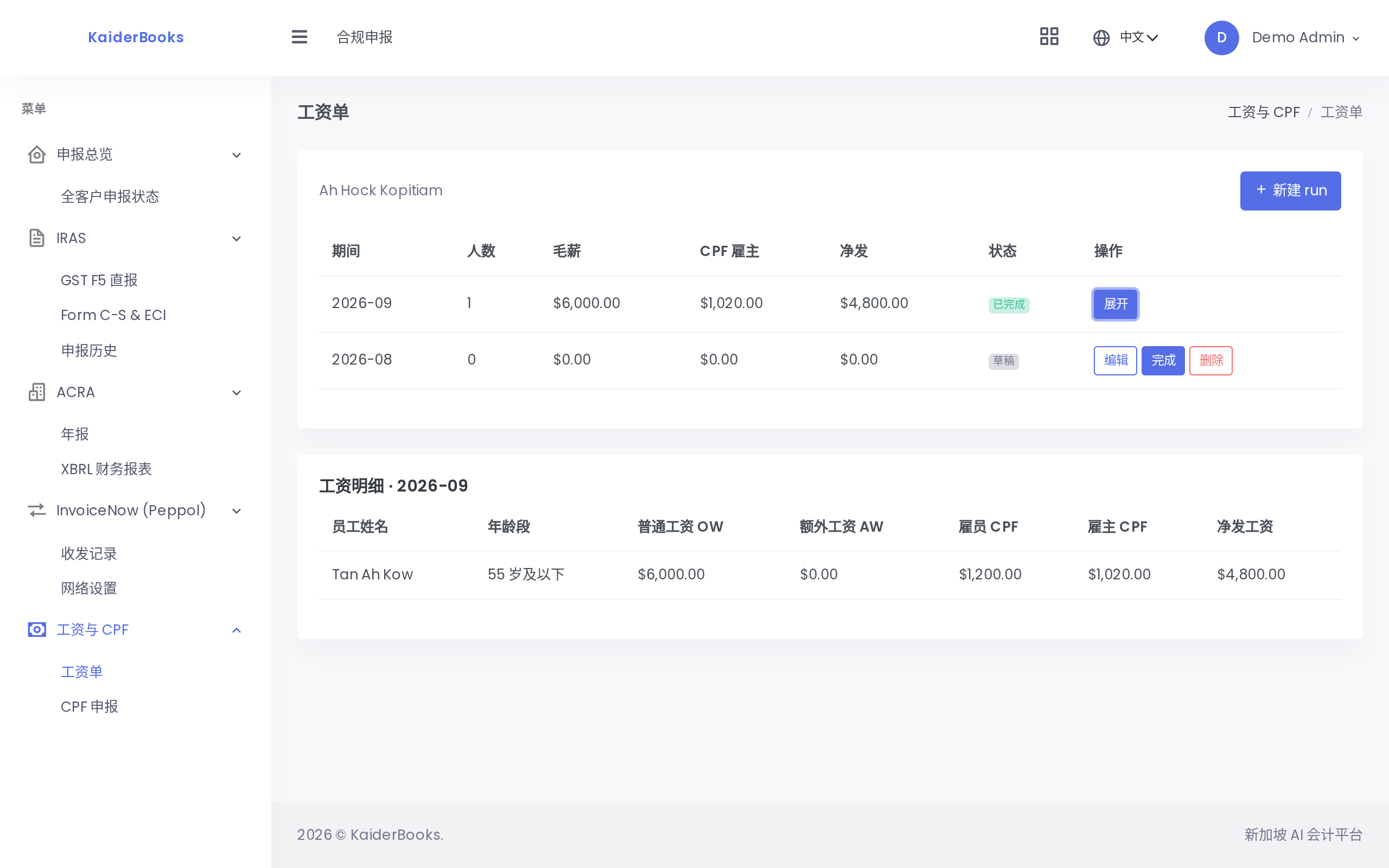This screenshot has width=1389, height=868.
Task: Click the 合规申报 header title
Action: click(365, 37)
